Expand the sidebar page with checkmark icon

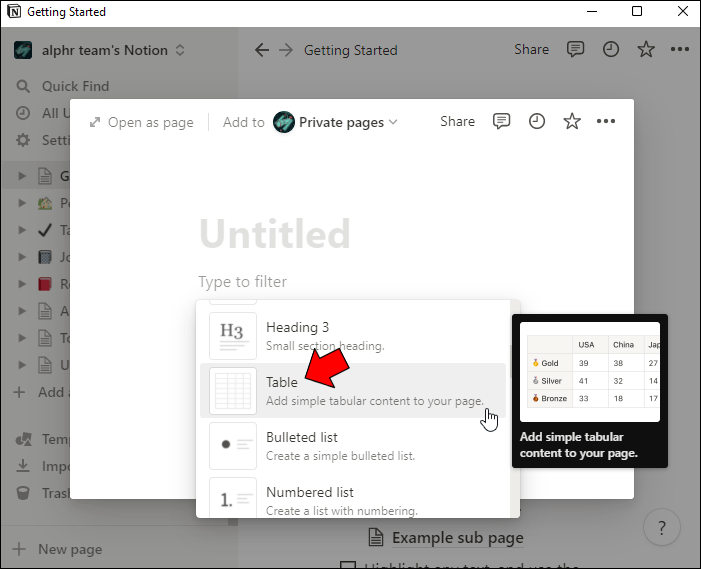click(21, 230)
